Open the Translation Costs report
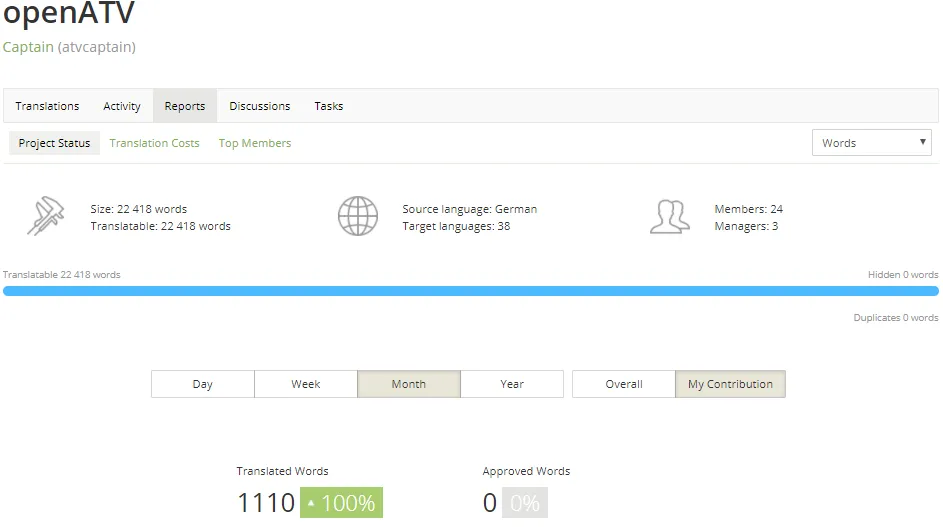Image resolution: width=943 pixels, height=527 pixels. 155,143
